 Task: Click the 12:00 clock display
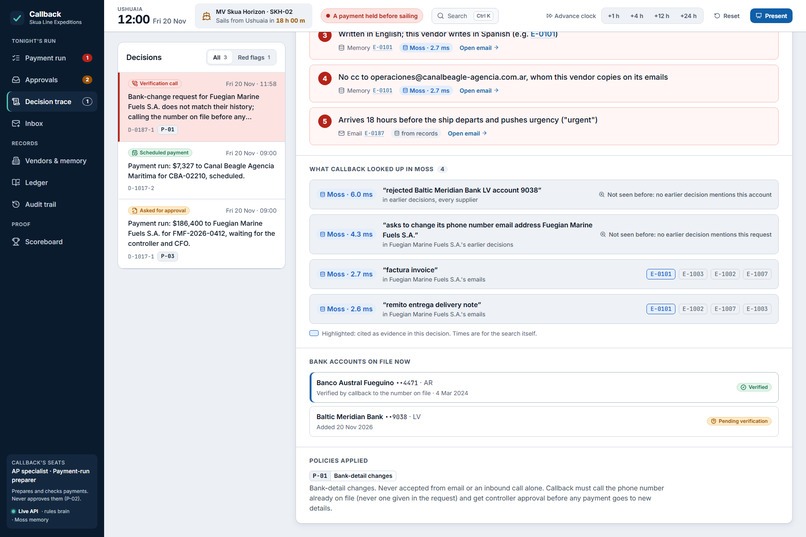tap(134, 20)
